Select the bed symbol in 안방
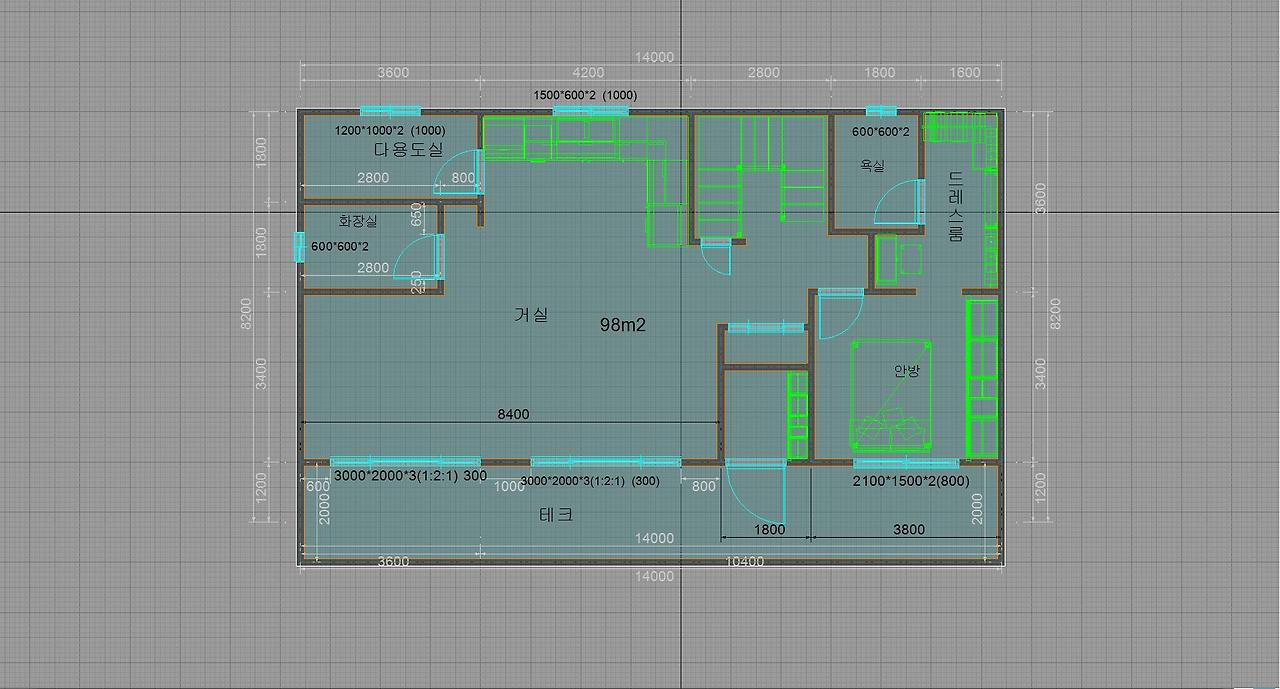The height and width of the screenshot is (689, 1280). pos(891,395)
